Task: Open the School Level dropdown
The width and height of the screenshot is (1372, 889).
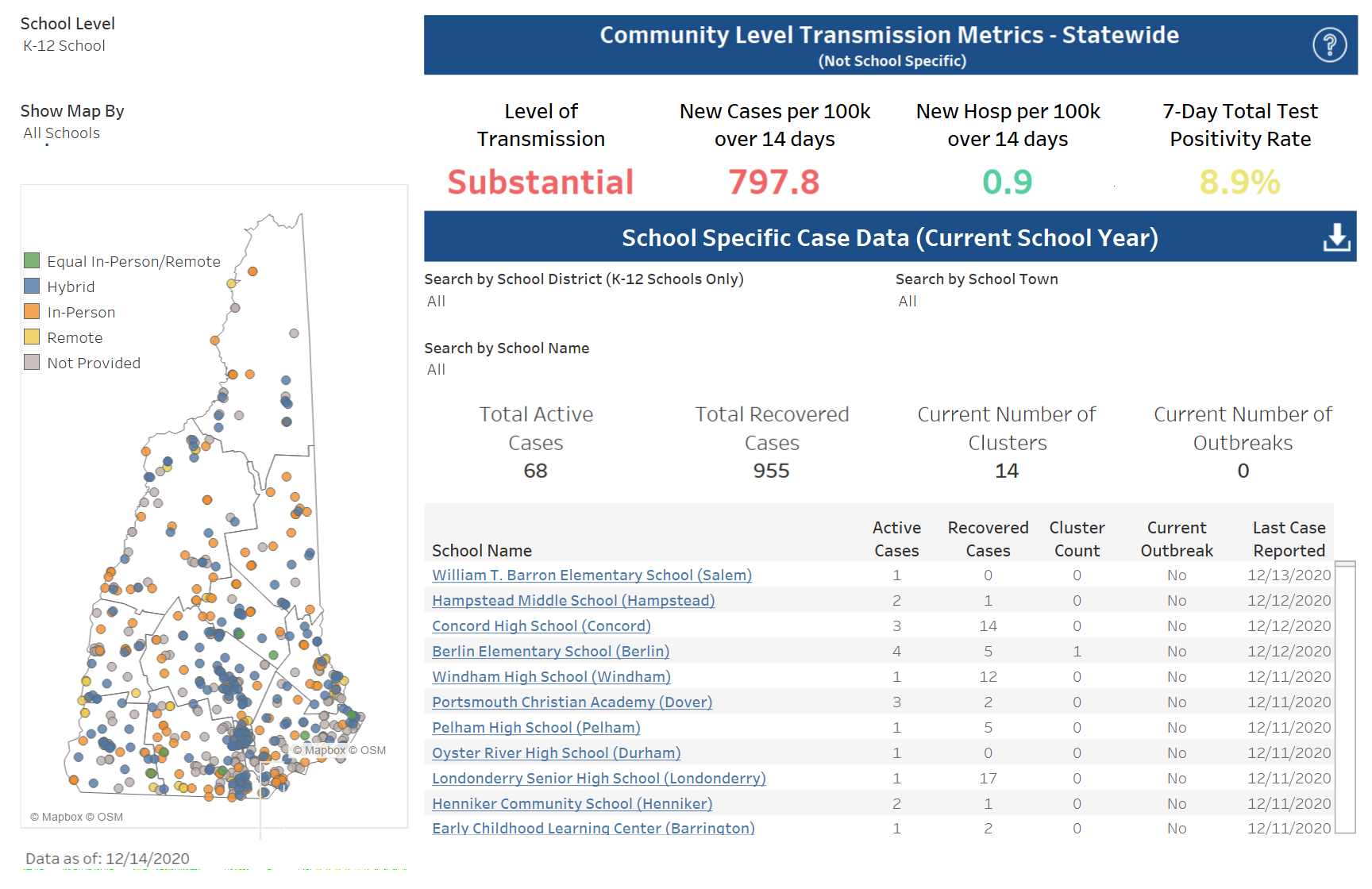Action: (x=64, y=46)
